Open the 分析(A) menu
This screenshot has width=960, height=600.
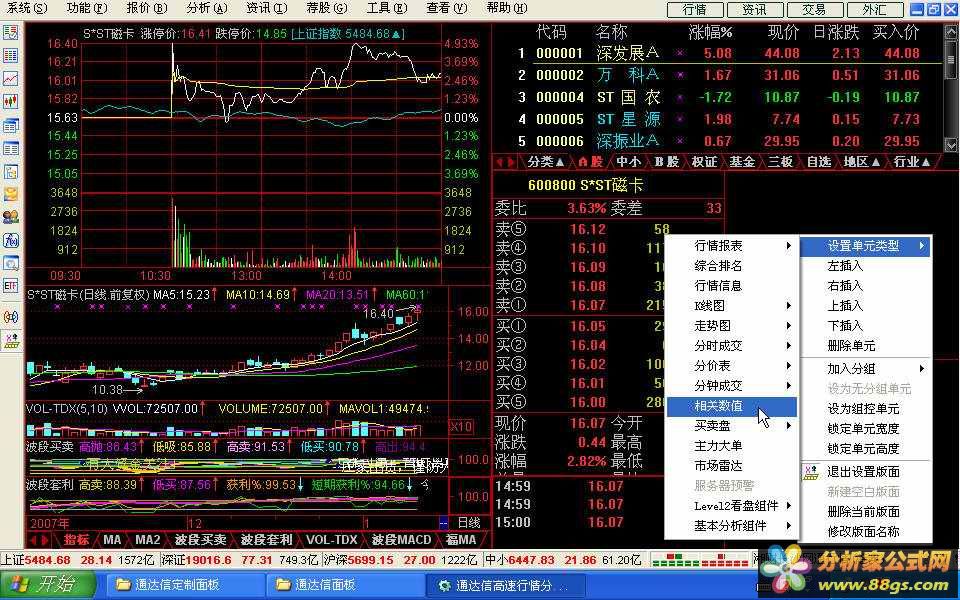point(207,9)
